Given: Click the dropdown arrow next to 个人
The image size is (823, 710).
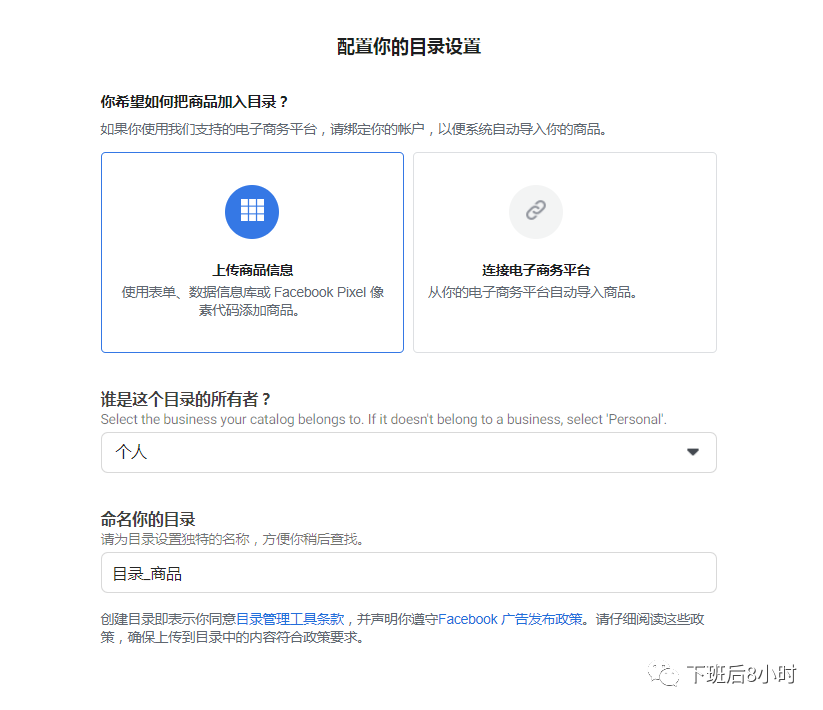Looking at the screenshot, I should pyautogui.click(x=692, y=452).
